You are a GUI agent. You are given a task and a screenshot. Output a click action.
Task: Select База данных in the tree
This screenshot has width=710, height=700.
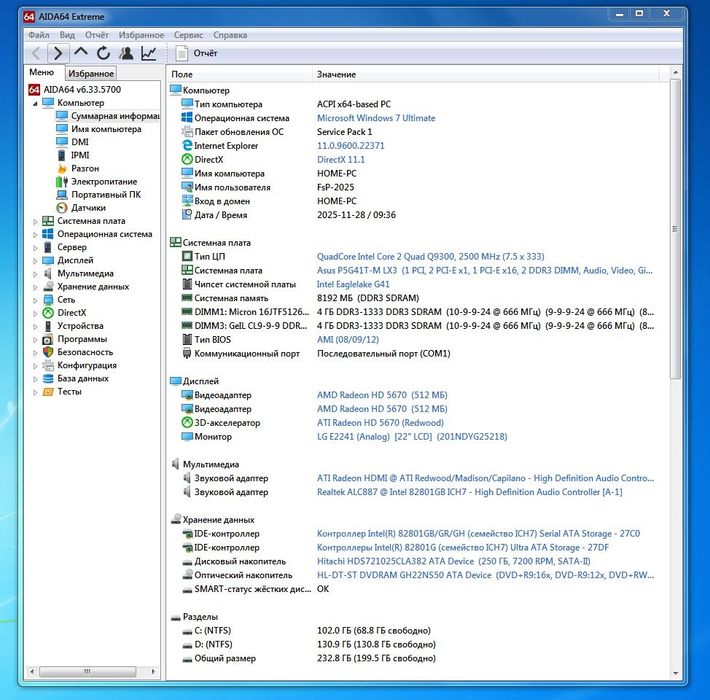(82, 379)
